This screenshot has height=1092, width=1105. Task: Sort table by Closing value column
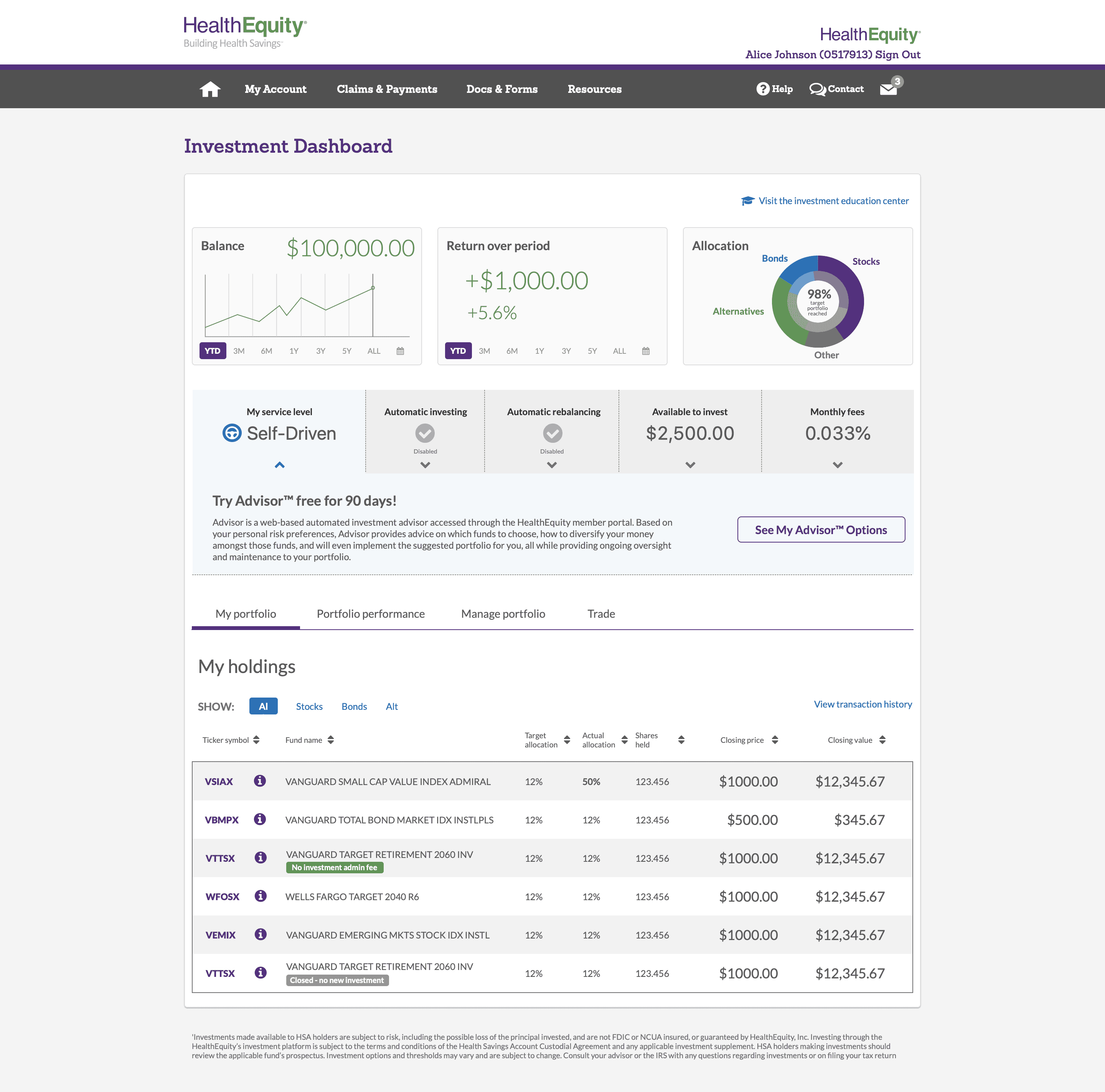882,740
